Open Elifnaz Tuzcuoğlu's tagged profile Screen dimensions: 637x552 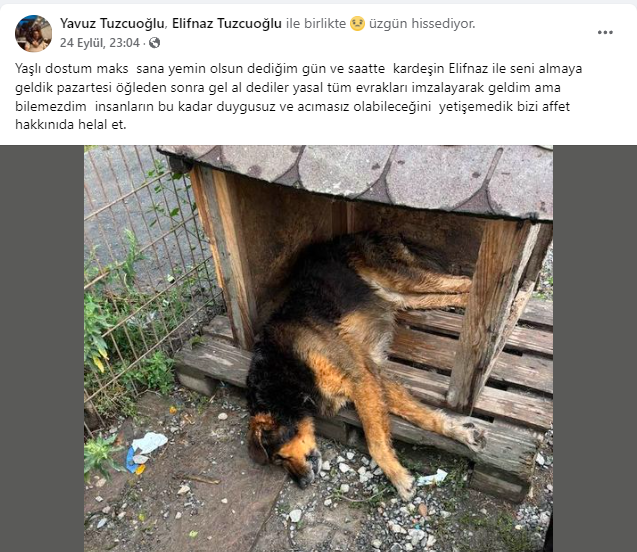pos(227,24)
